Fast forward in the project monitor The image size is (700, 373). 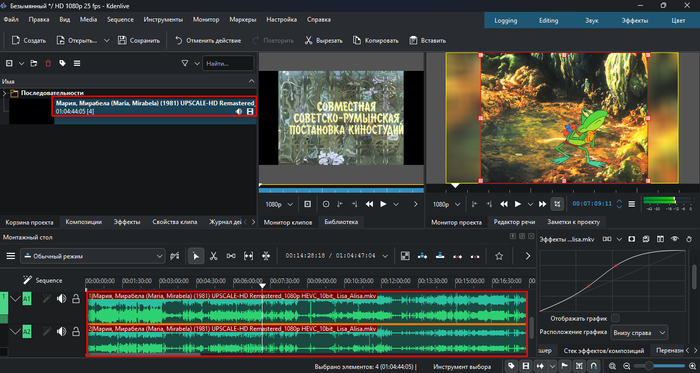pos(542,204)
